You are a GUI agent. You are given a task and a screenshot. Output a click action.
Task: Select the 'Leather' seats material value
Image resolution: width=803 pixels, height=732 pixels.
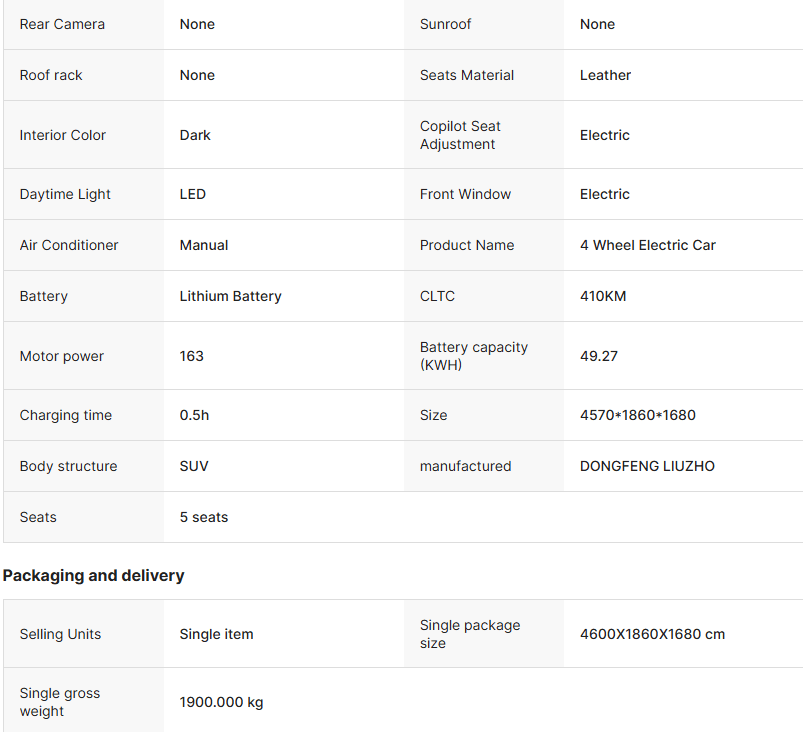(605, 75)
